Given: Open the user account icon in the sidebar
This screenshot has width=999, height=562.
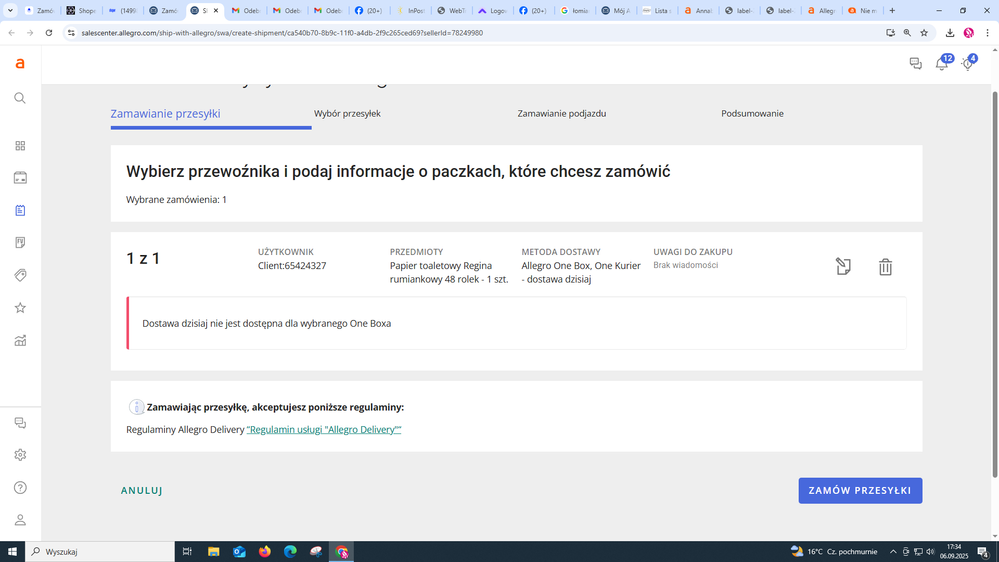Looking at the screenshot, I should click(20, 520).
